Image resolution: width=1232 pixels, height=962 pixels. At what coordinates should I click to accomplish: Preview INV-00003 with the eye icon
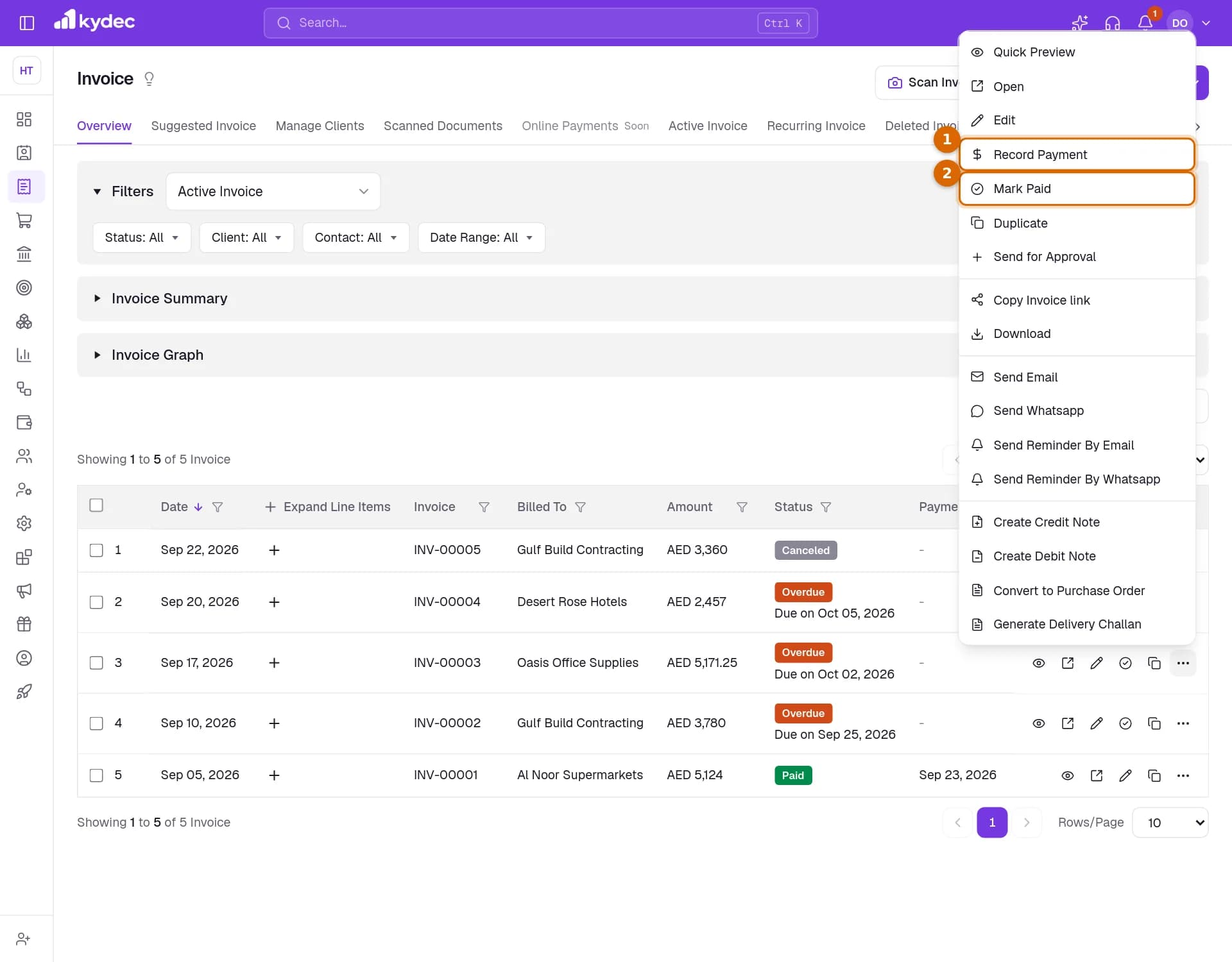coord(1038,663)
